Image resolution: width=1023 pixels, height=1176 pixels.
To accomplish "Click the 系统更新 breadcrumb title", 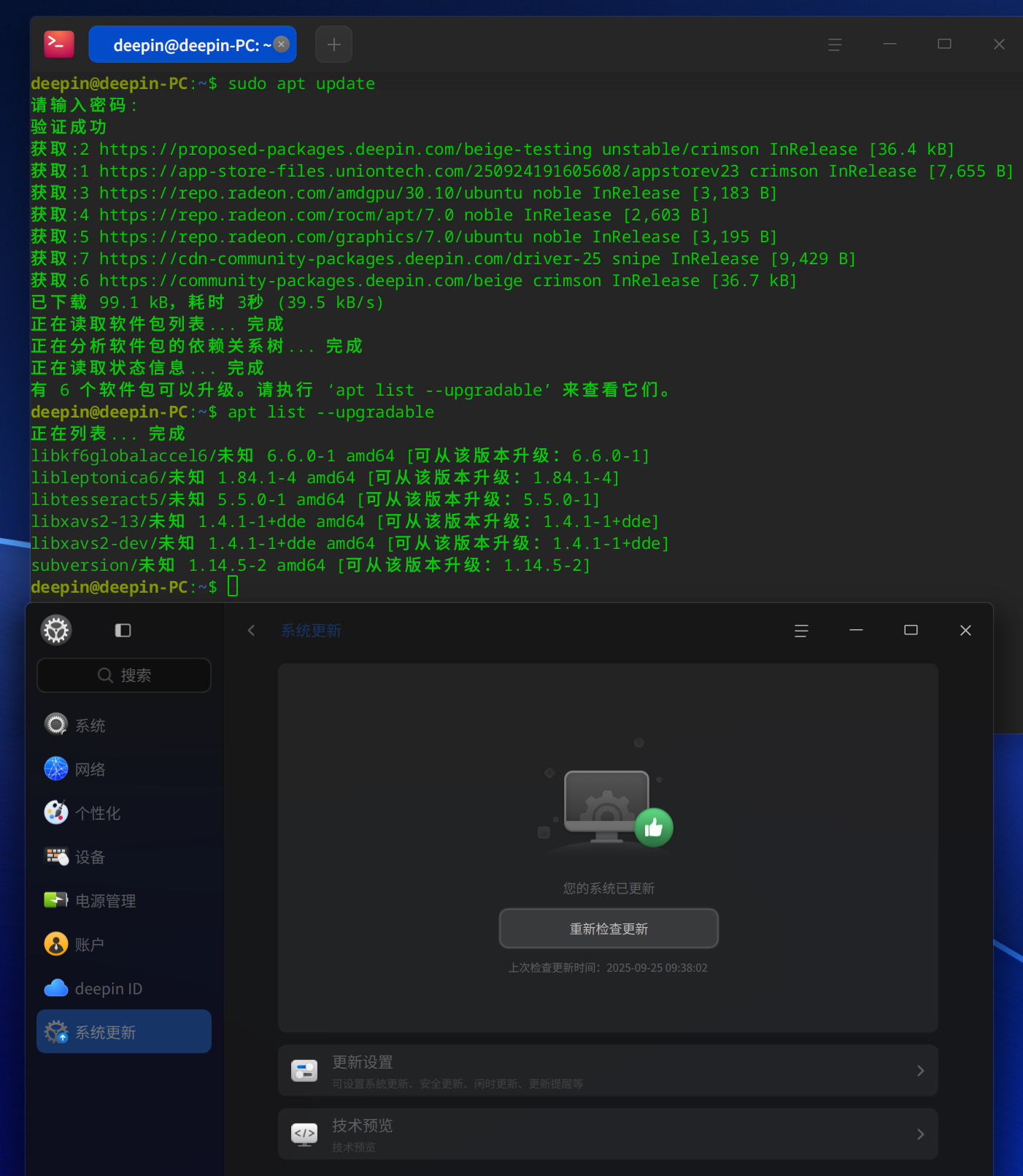I will coord(312,631).
